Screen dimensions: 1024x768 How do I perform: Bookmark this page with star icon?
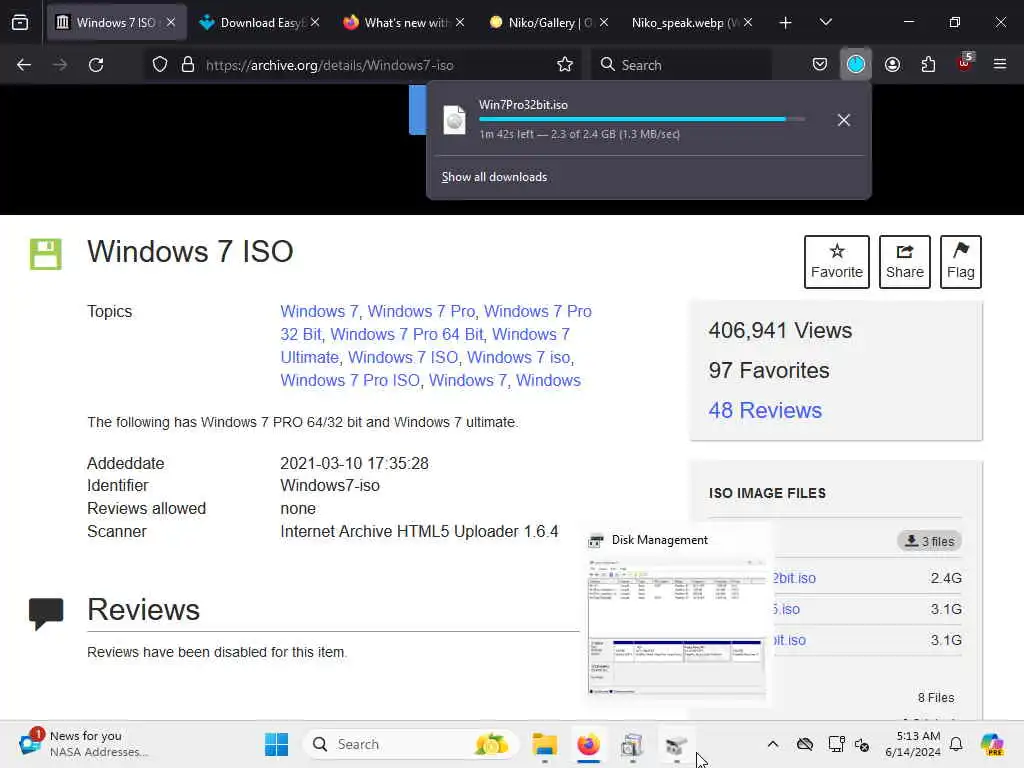click(565, 65)
